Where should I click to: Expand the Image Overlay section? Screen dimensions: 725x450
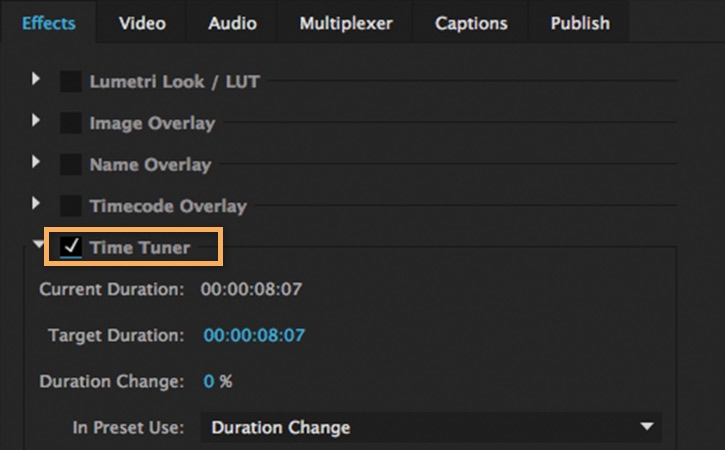[37, 122]
